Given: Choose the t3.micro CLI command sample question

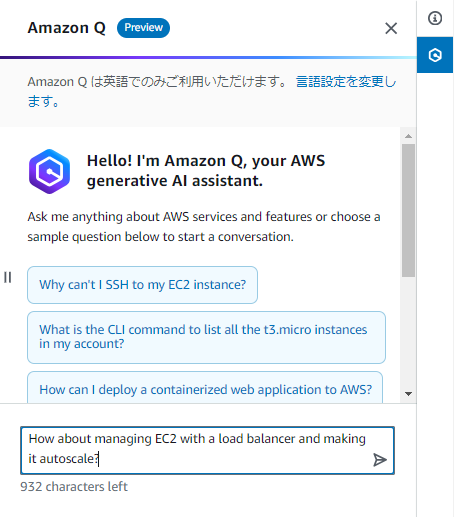Looking at the screenshot, I should click(x=206, y=337).
